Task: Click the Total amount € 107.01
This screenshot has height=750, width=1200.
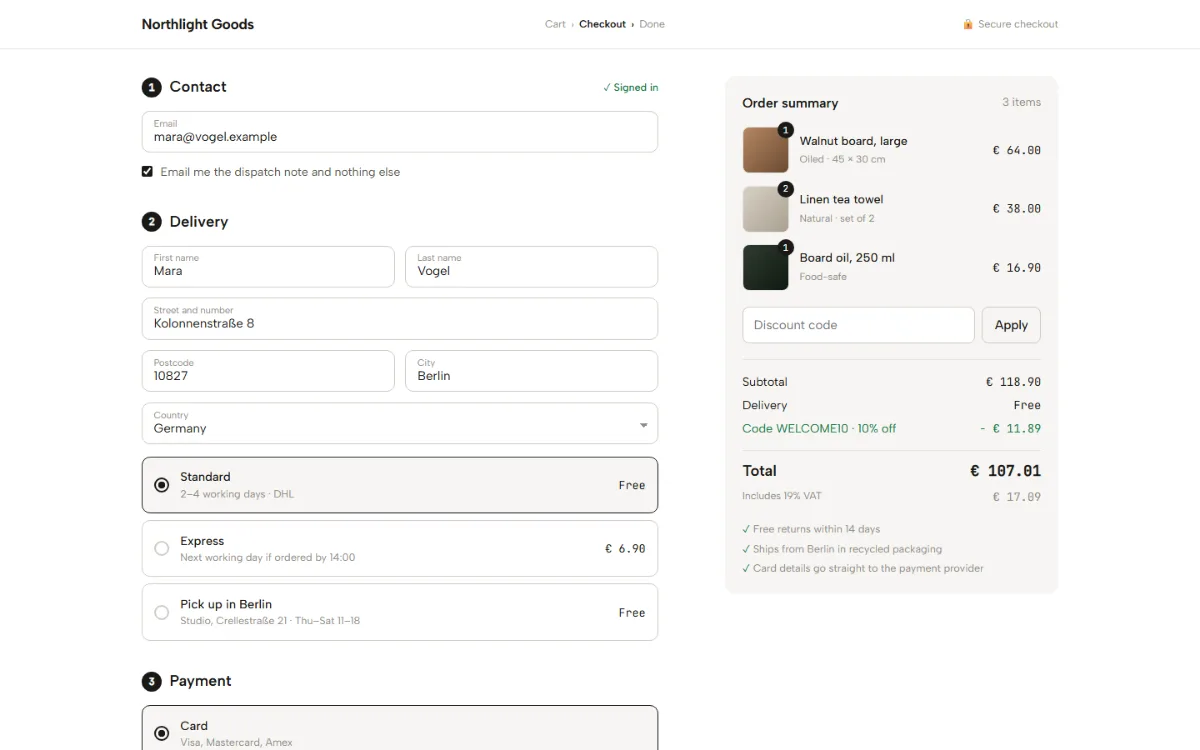Action: click(1005, 471)
